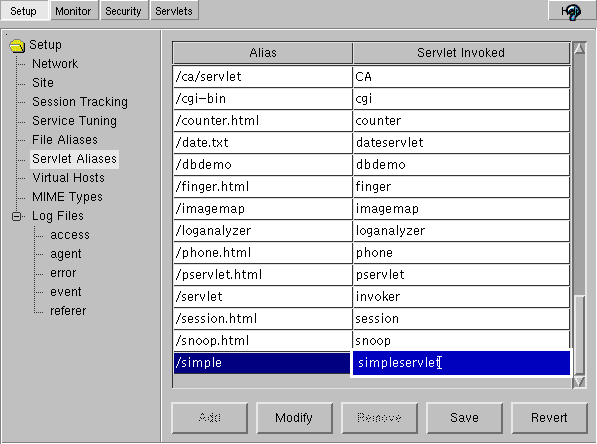The image size is (597, 444).
Task: Click the Modify button
Action: coord(294,418)
